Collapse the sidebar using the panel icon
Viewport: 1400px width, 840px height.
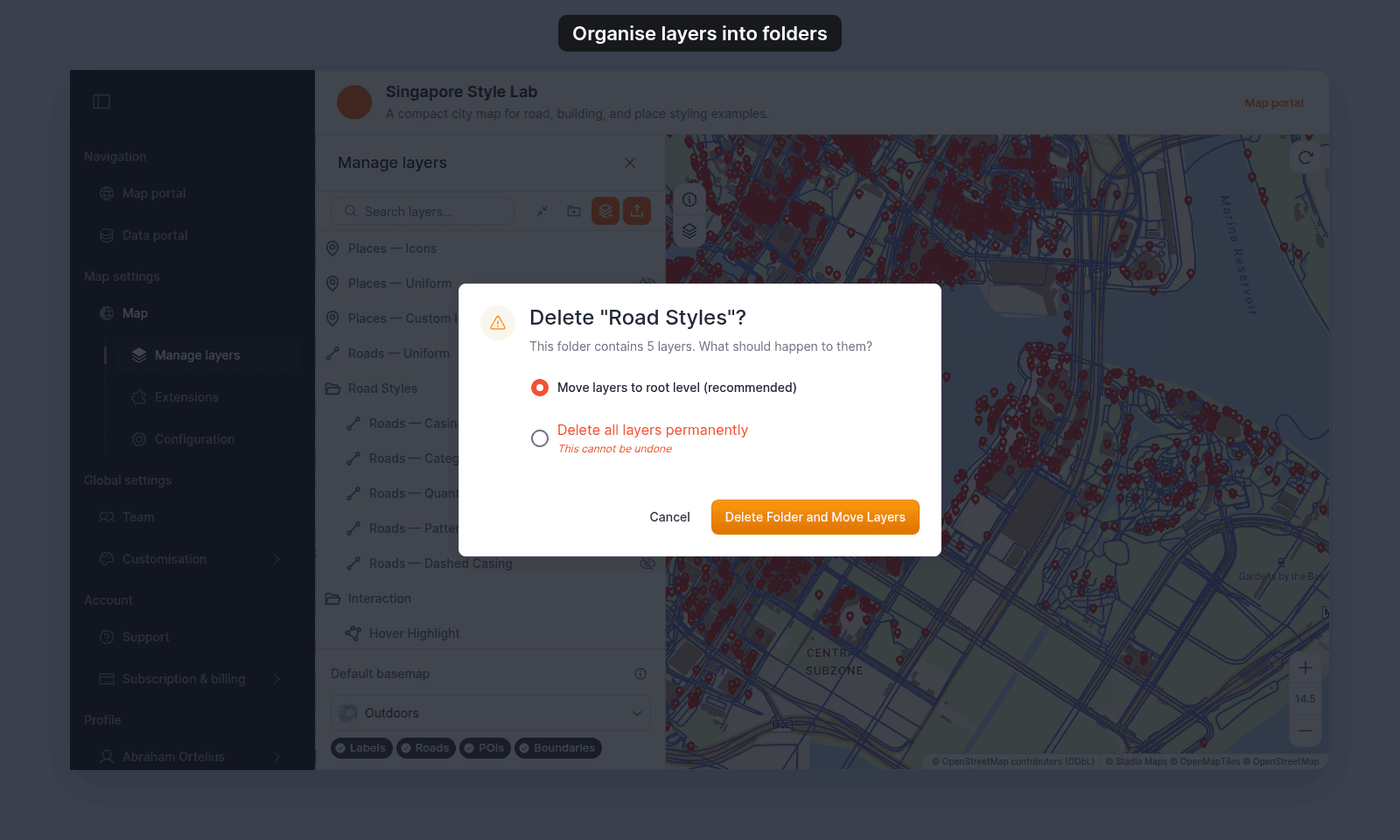click(101, 101)
